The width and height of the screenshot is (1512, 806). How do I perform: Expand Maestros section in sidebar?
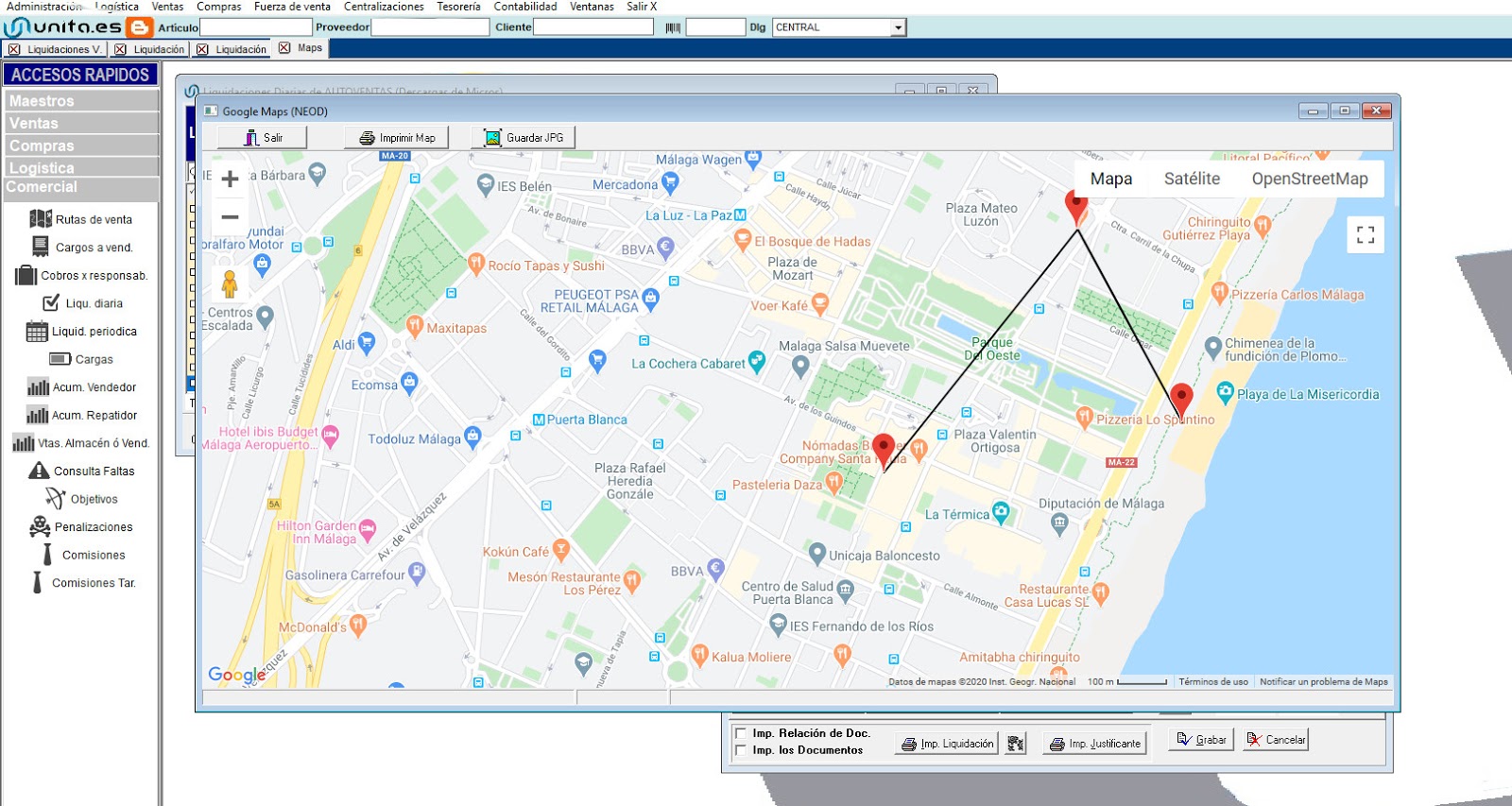point(80,101)
